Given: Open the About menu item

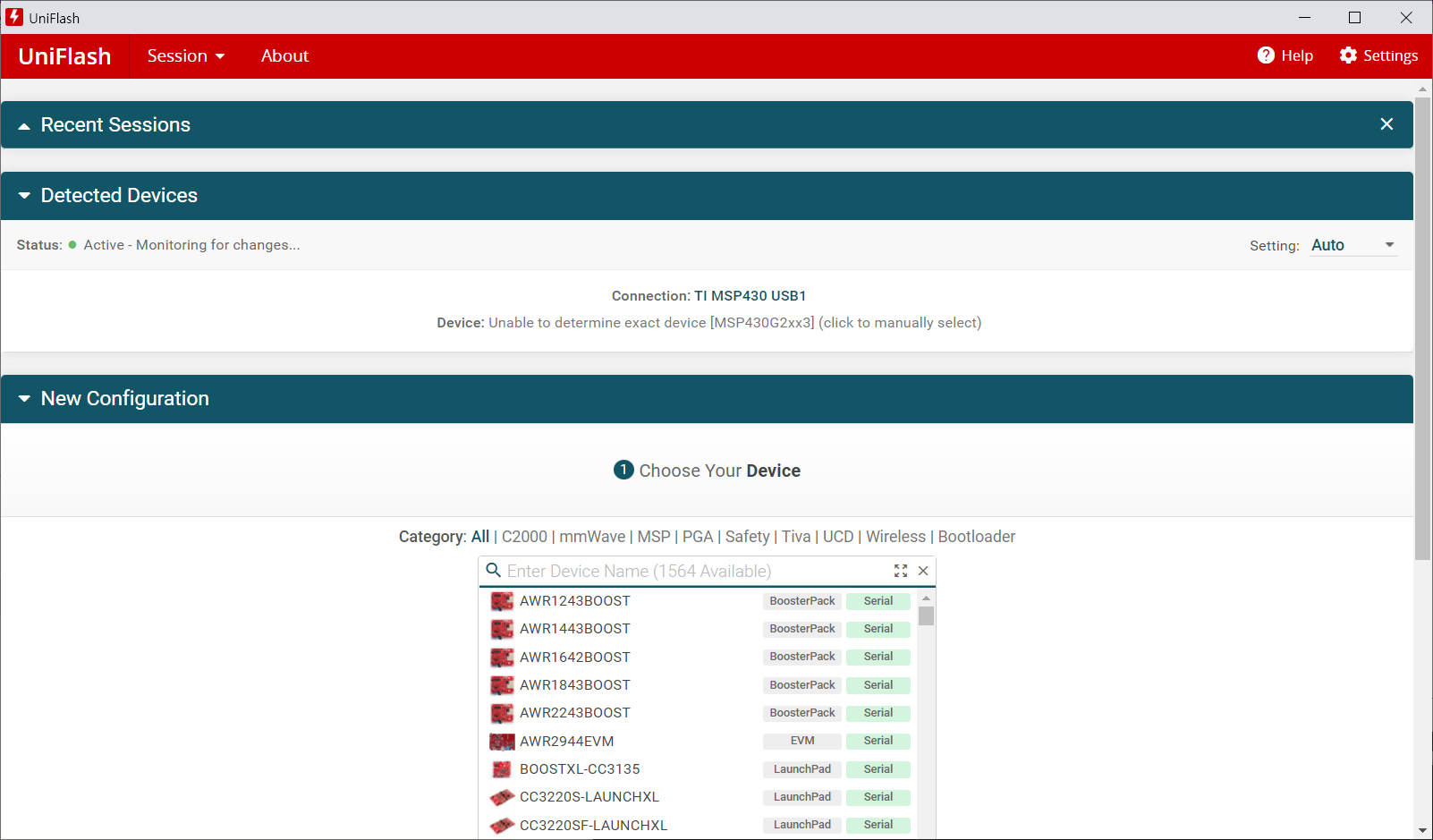Looking at the screenshot, I should coord(284,55).
